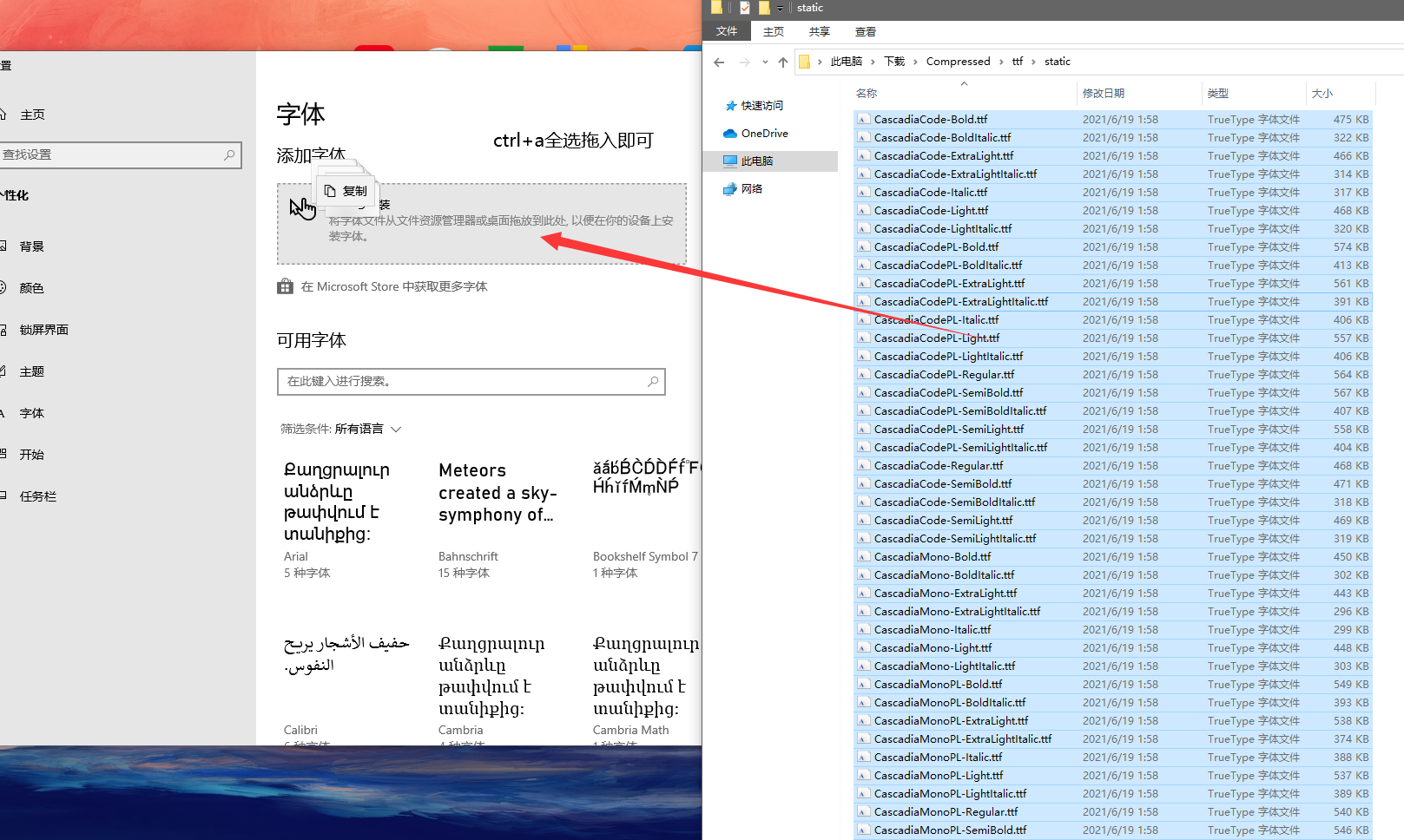The width and height of the screenshot is (1404, 840).
Task: Click the up arrow to go to ttf folder
Action: (782, 62)
